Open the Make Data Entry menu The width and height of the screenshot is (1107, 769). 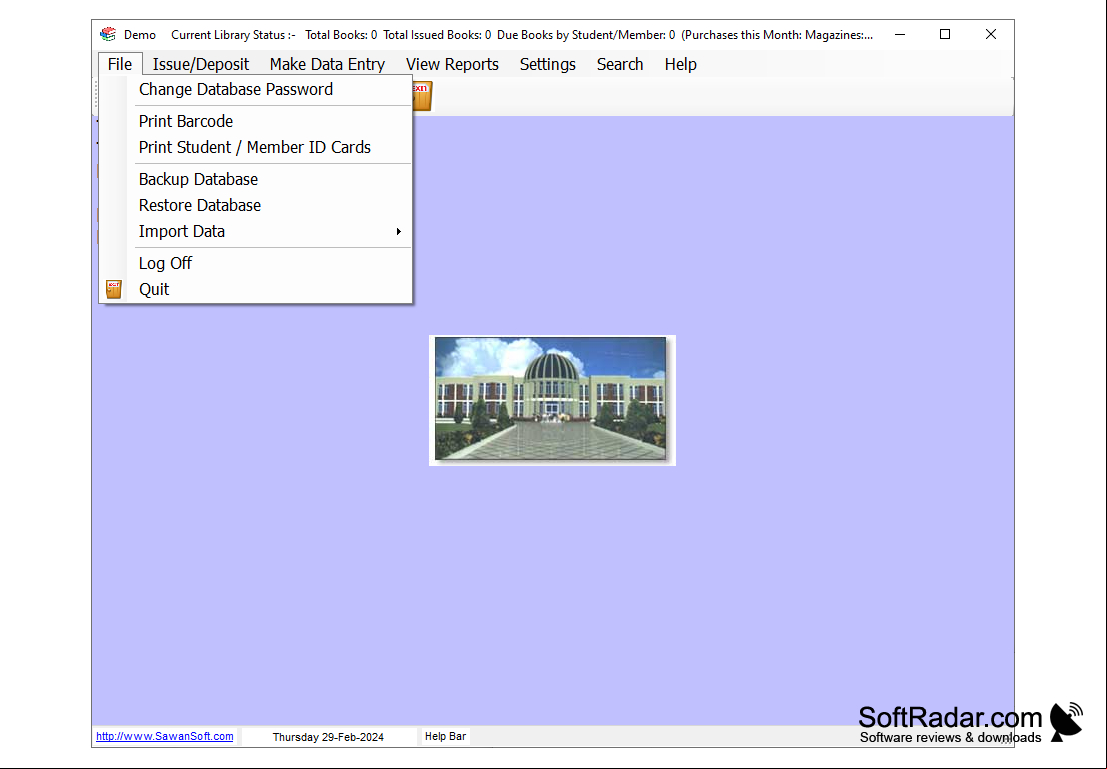point(327,64)
